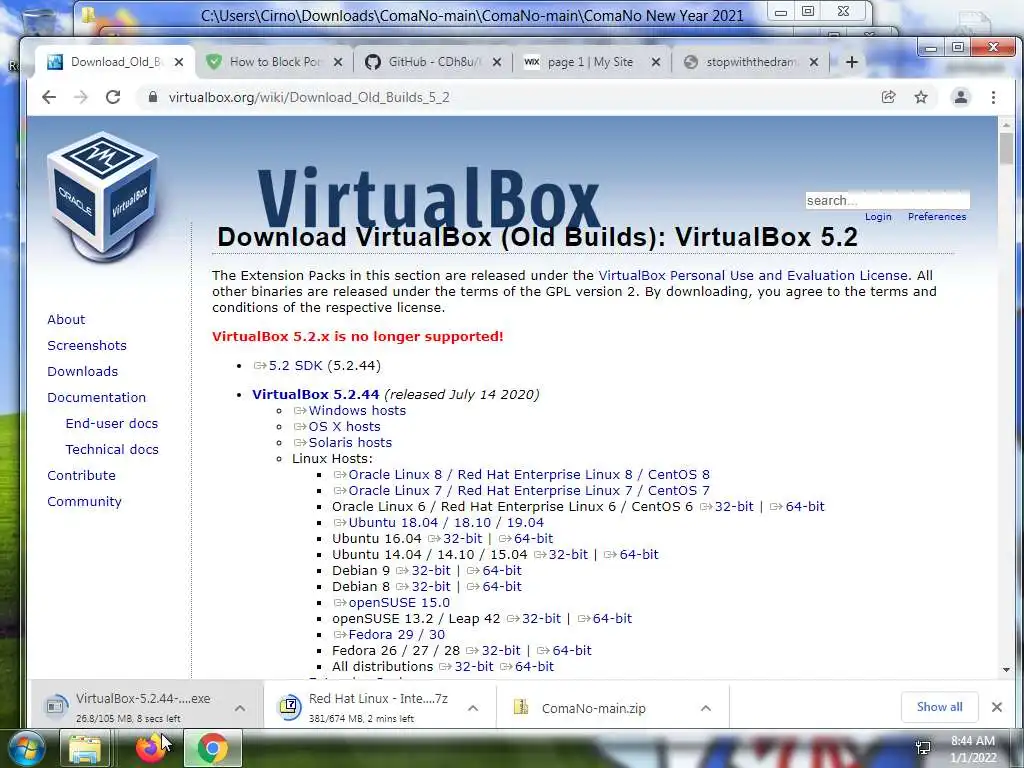
Task: Go back with the browser back arrow
Action: point(49,97)
